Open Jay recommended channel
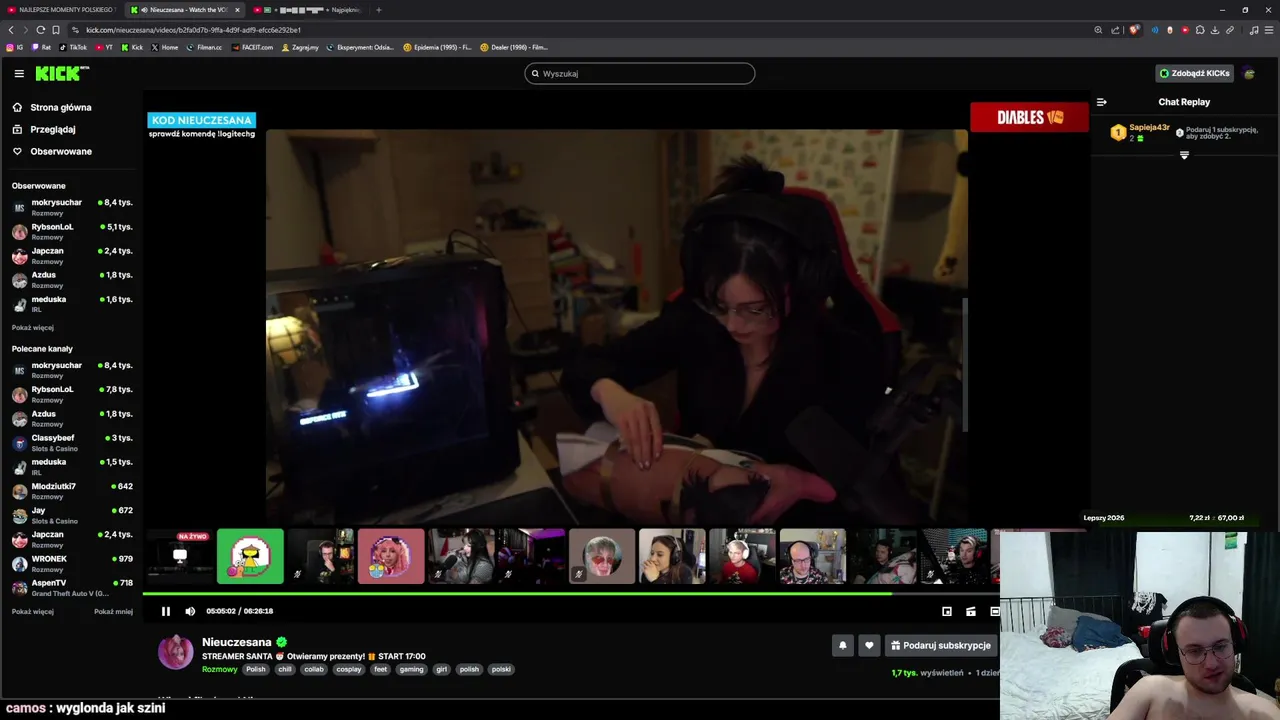 pyautogui.click(x=72, y=515)
